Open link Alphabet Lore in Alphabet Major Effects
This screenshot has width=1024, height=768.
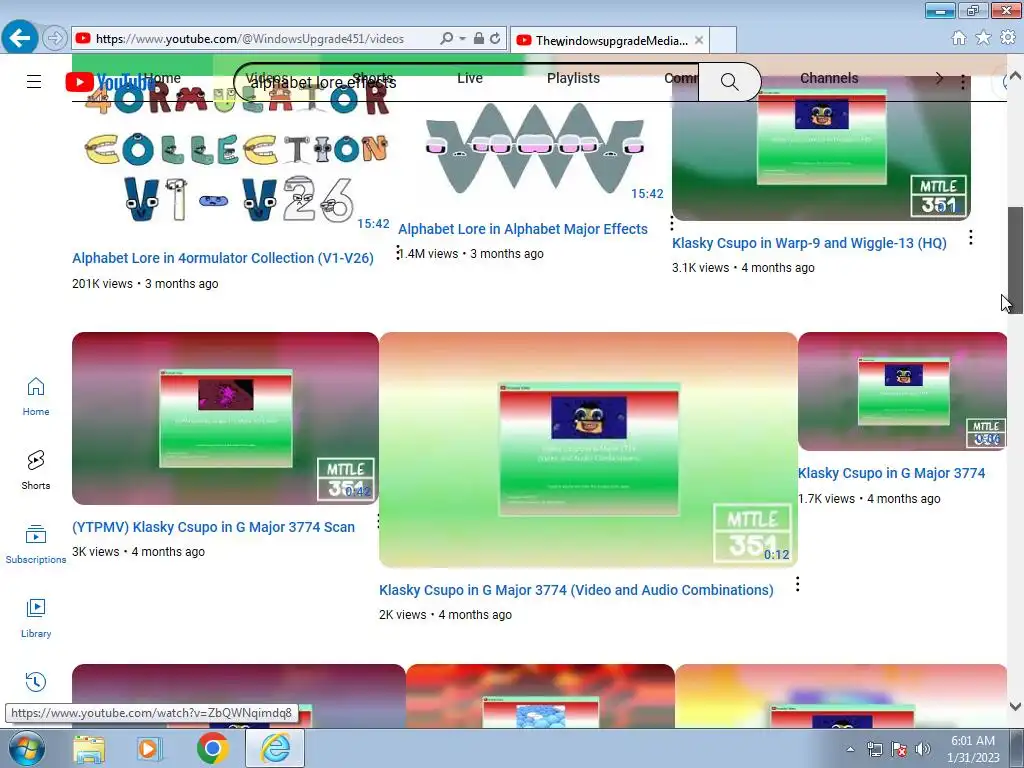(x=523, y=229)
